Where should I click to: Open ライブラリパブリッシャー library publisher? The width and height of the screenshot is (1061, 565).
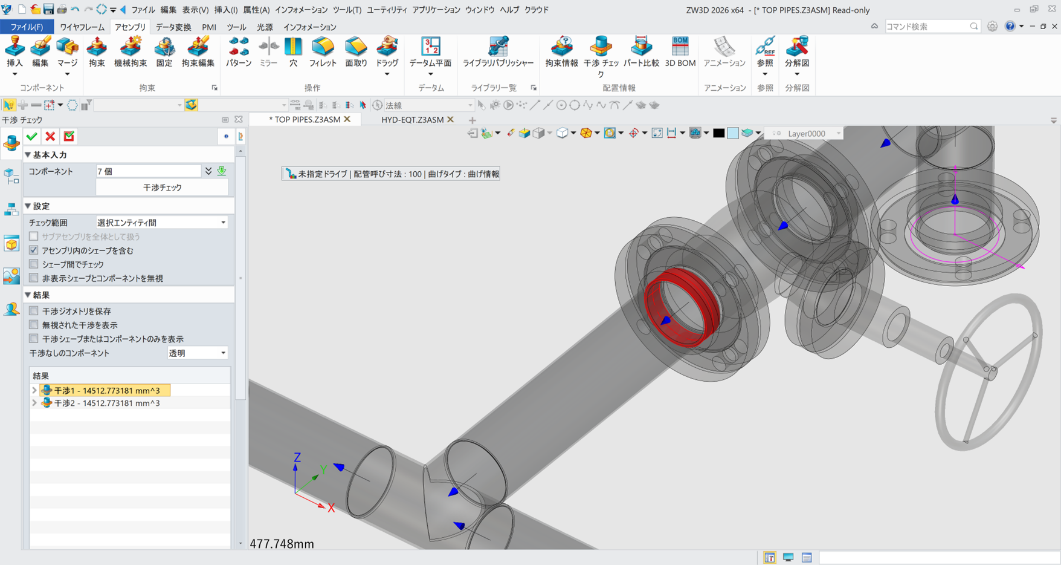(x=498, y=52)
